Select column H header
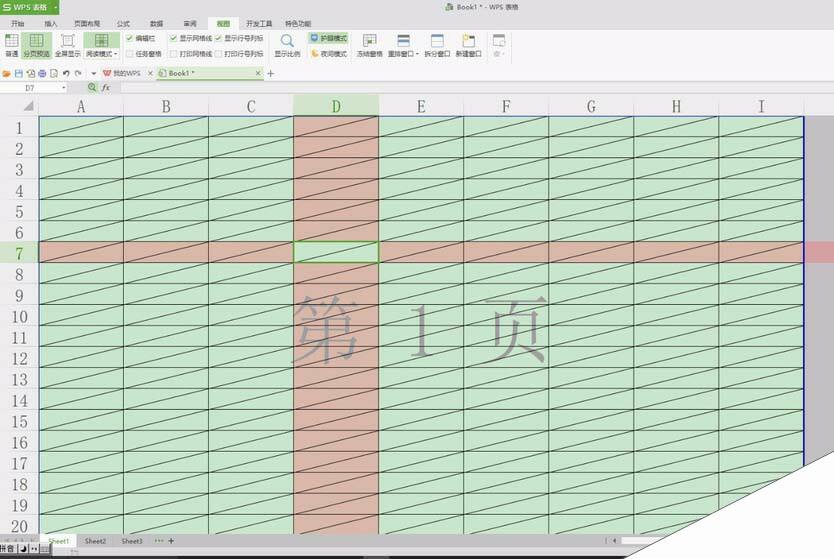Viewport: 834px width, 559px height. [676, 106]
